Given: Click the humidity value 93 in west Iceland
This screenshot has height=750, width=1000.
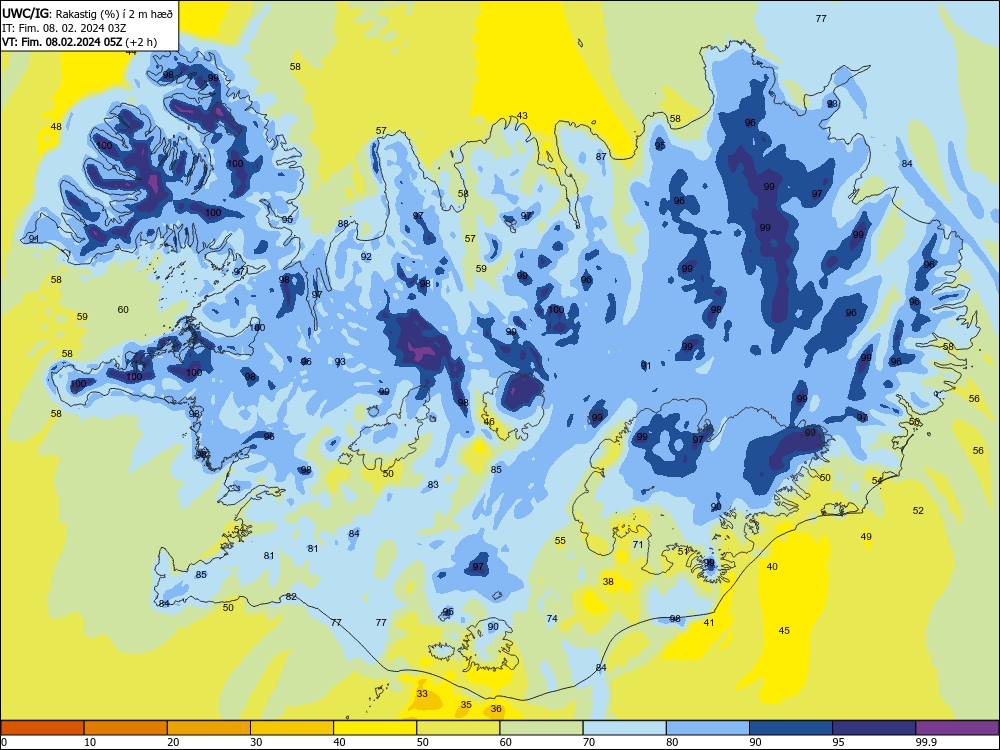Looking at the screenshot, I should click(x=341, y=362).
